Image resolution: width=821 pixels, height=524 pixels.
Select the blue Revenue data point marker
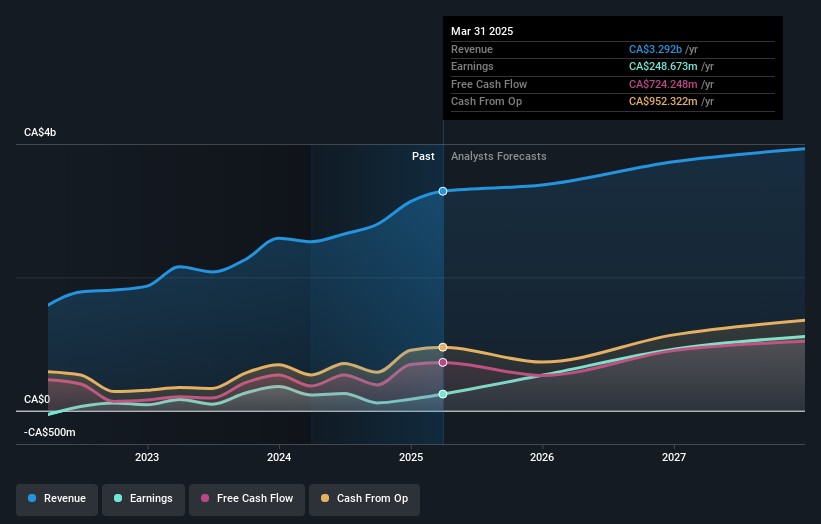pos(443,190)
